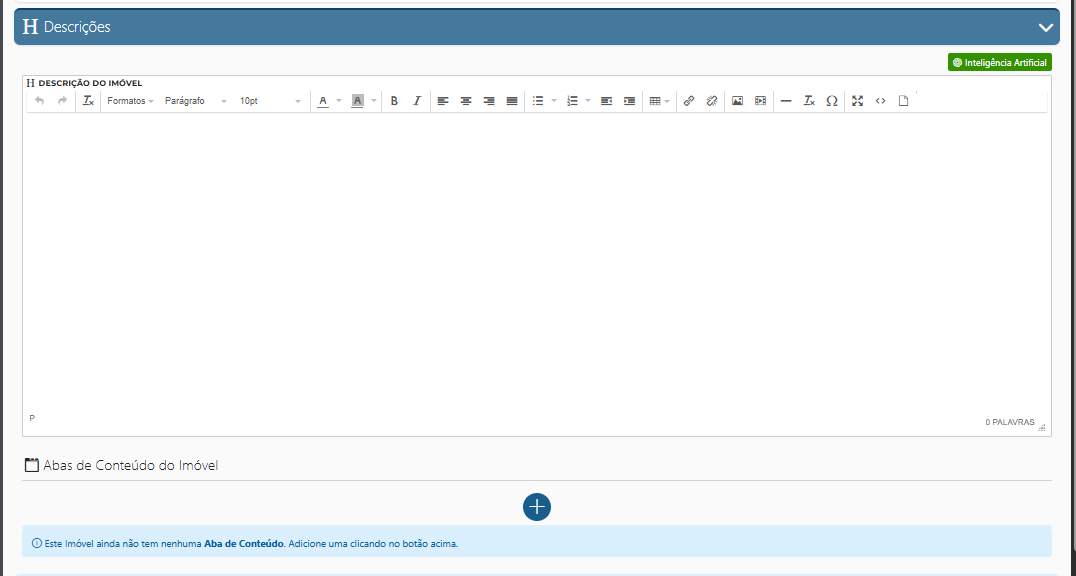Open the source code view icon
1076x576 pixels.
point(880,101)
